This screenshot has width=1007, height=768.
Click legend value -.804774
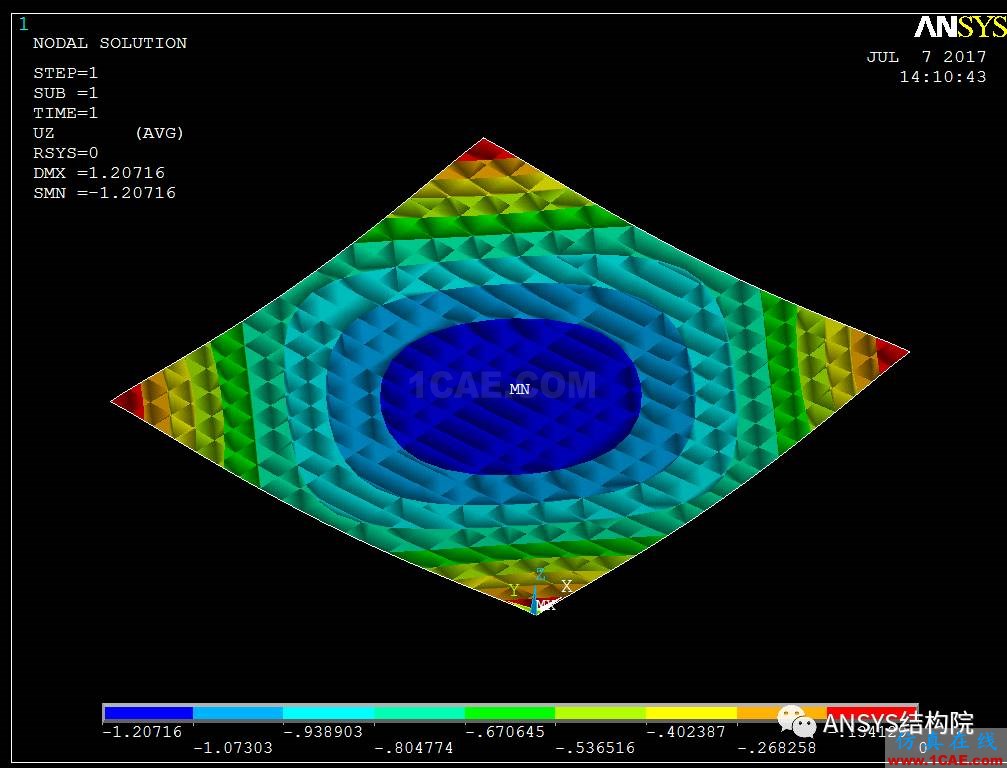click(x=414, y=748)
